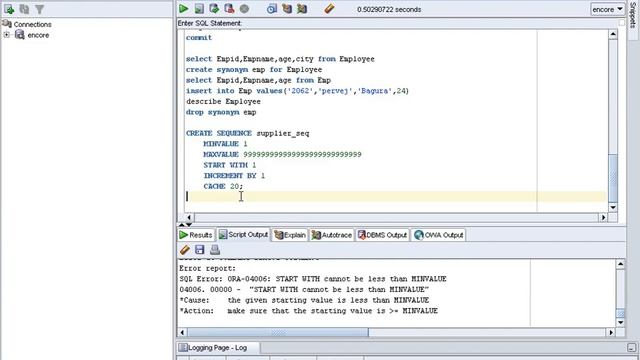Click the 'MAXVALUE 999999...' line
Image resolution: width=640 pixels, height=360 pixels.
coord(282,155)
